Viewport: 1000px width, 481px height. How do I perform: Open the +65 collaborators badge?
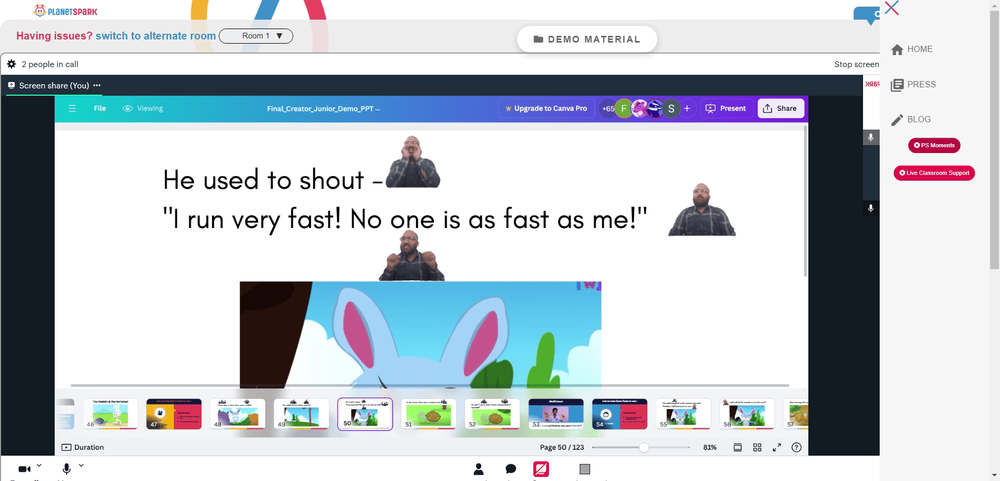tap(608, 108)
